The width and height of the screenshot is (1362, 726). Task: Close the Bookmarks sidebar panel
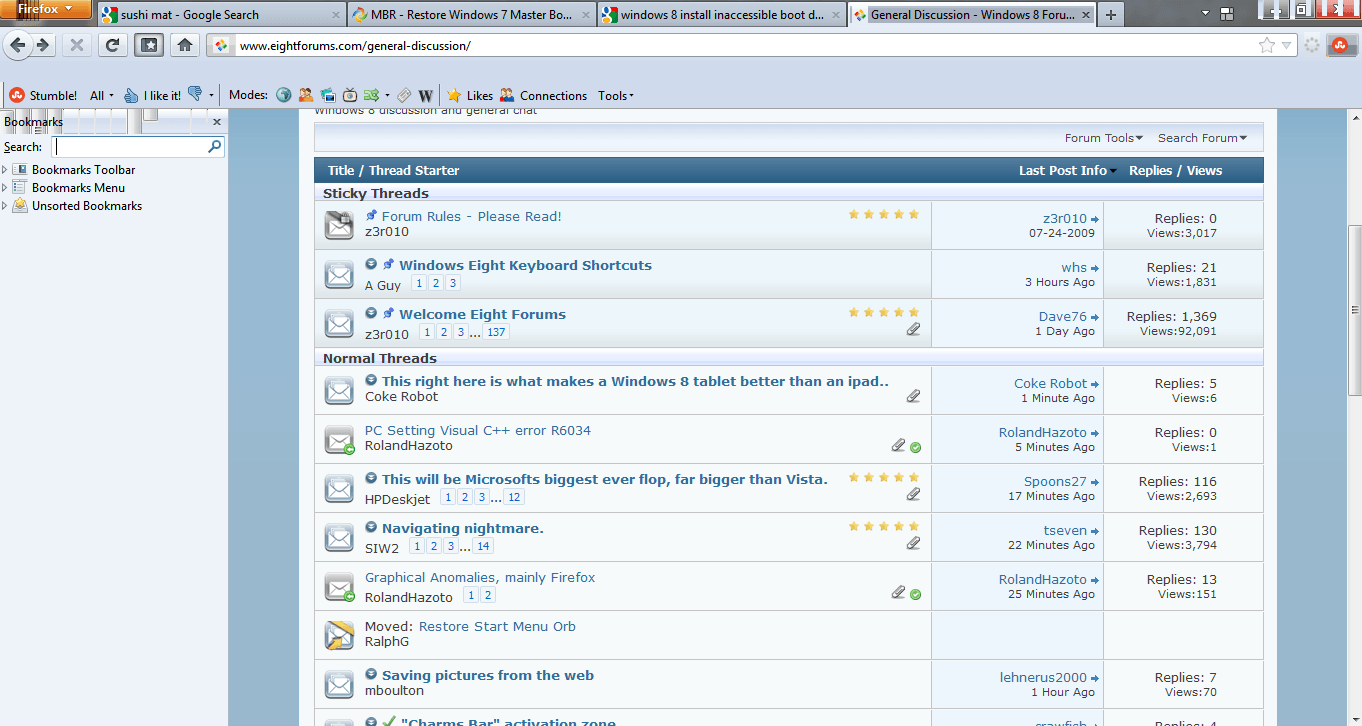pyautogui.click(x=217, y=121)
